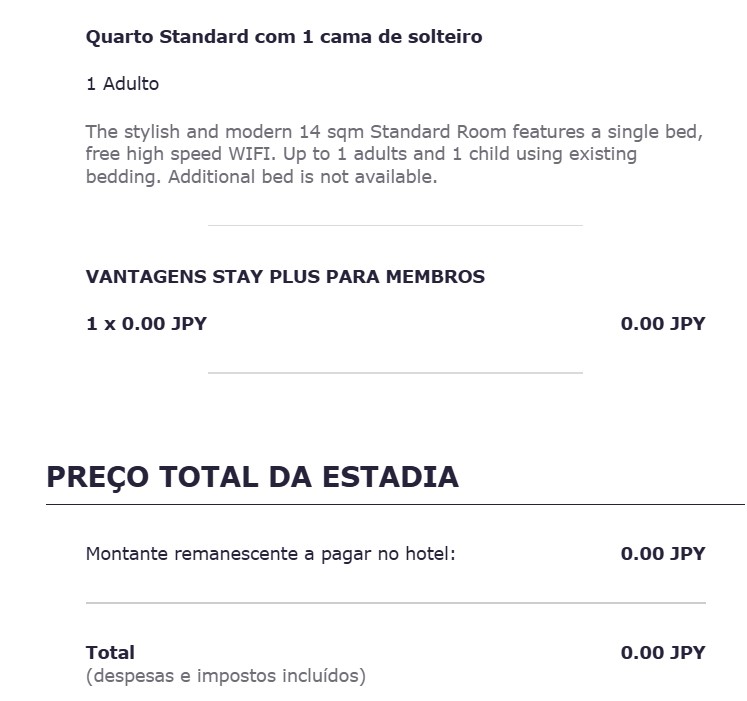
Task: Click the word "solteiro" in the room title
Action: coord(446,37)
